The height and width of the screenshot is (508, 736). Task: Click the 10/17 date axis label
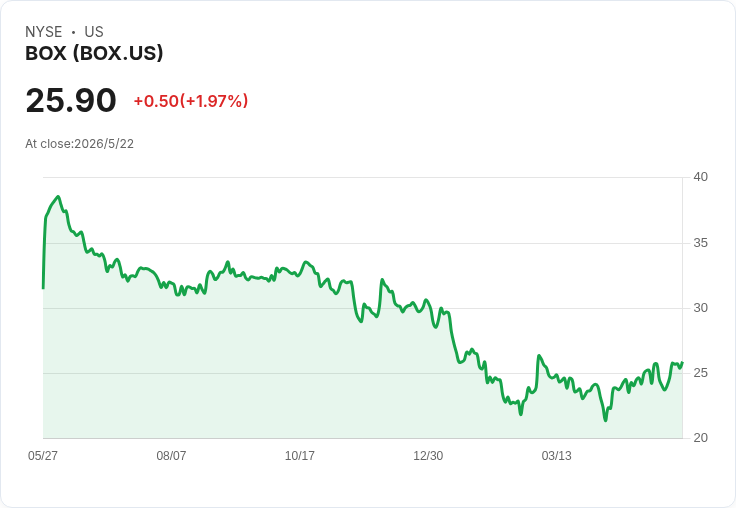[299, 455]
